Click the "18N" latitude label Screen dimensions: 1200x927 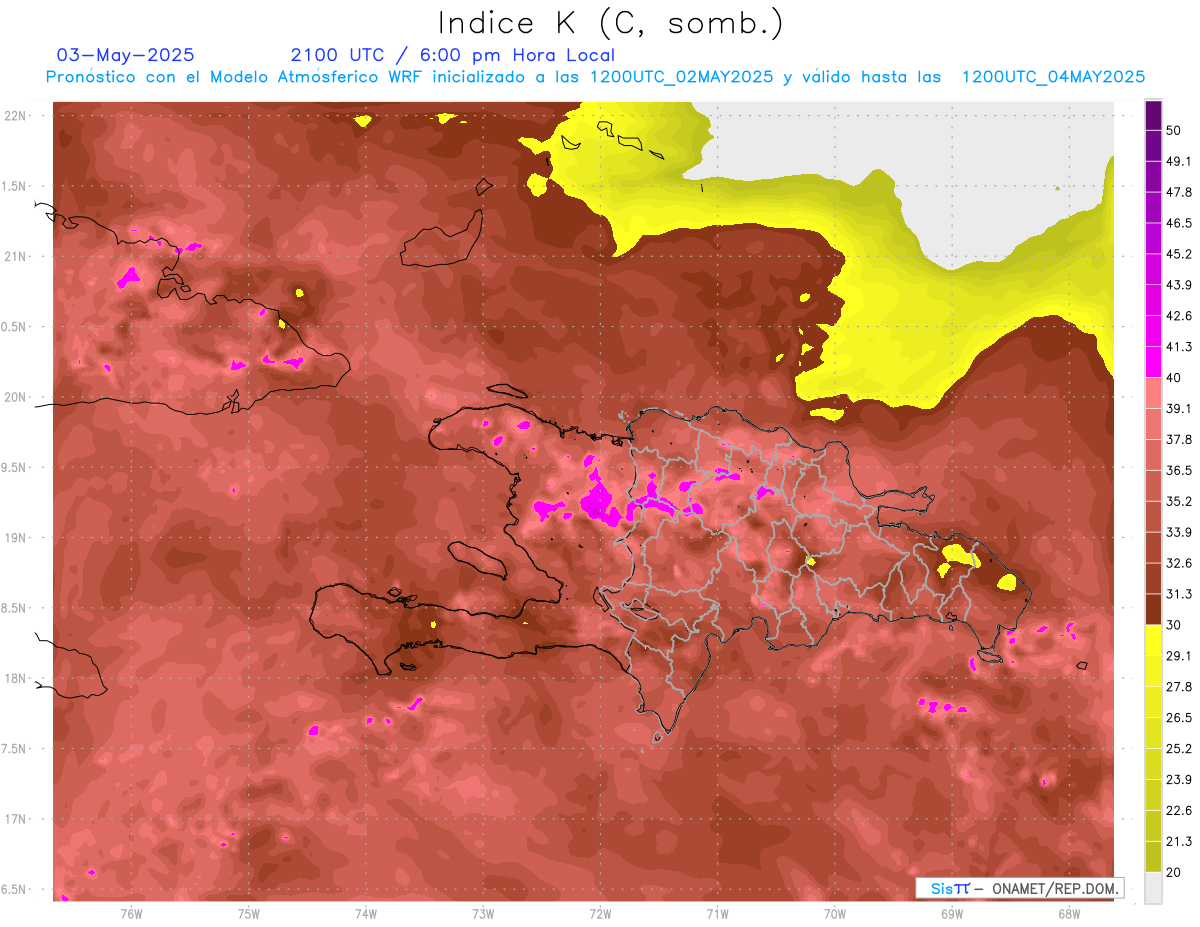tap(15, 678)
